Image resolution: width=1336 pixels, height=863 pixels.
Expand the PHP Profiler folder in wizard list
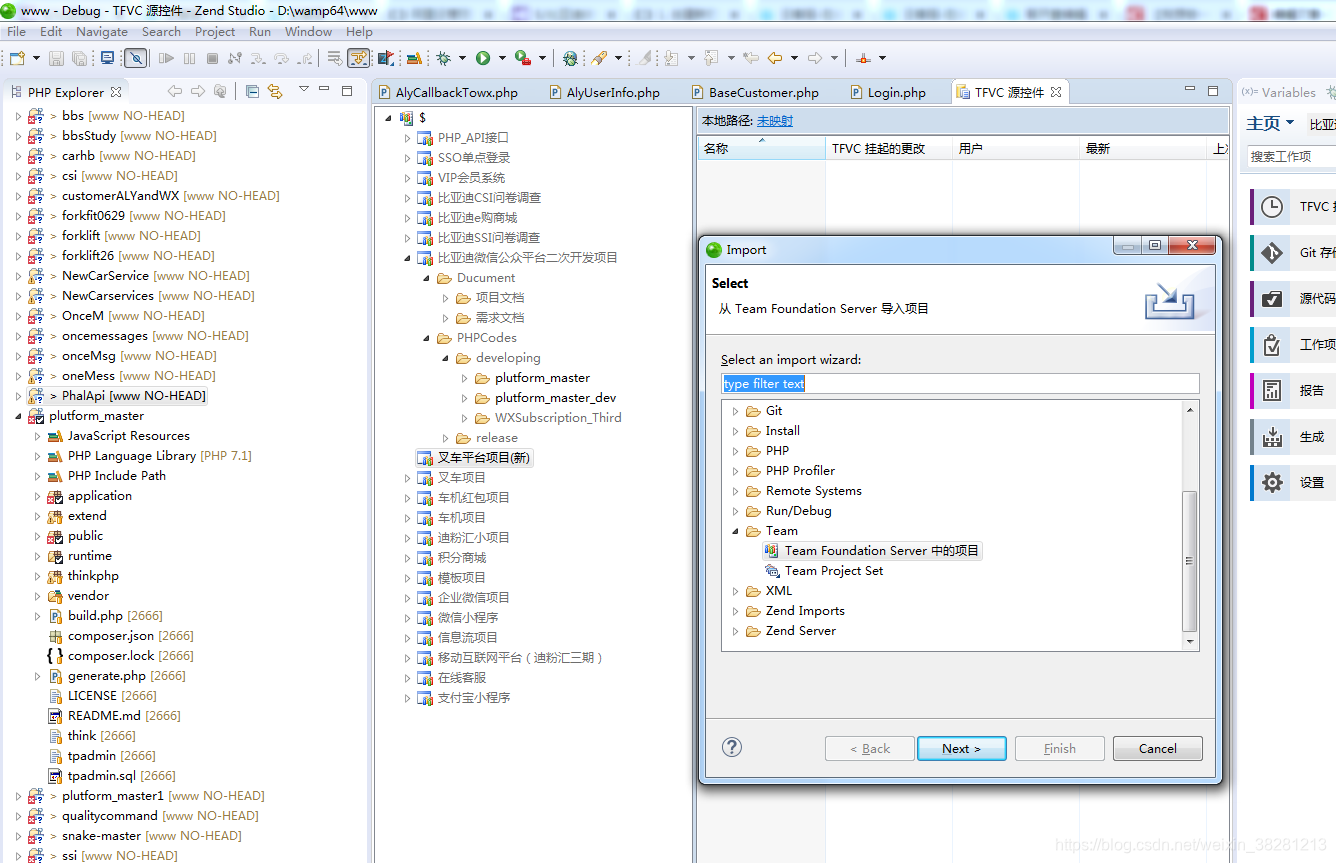coord(736,471)
